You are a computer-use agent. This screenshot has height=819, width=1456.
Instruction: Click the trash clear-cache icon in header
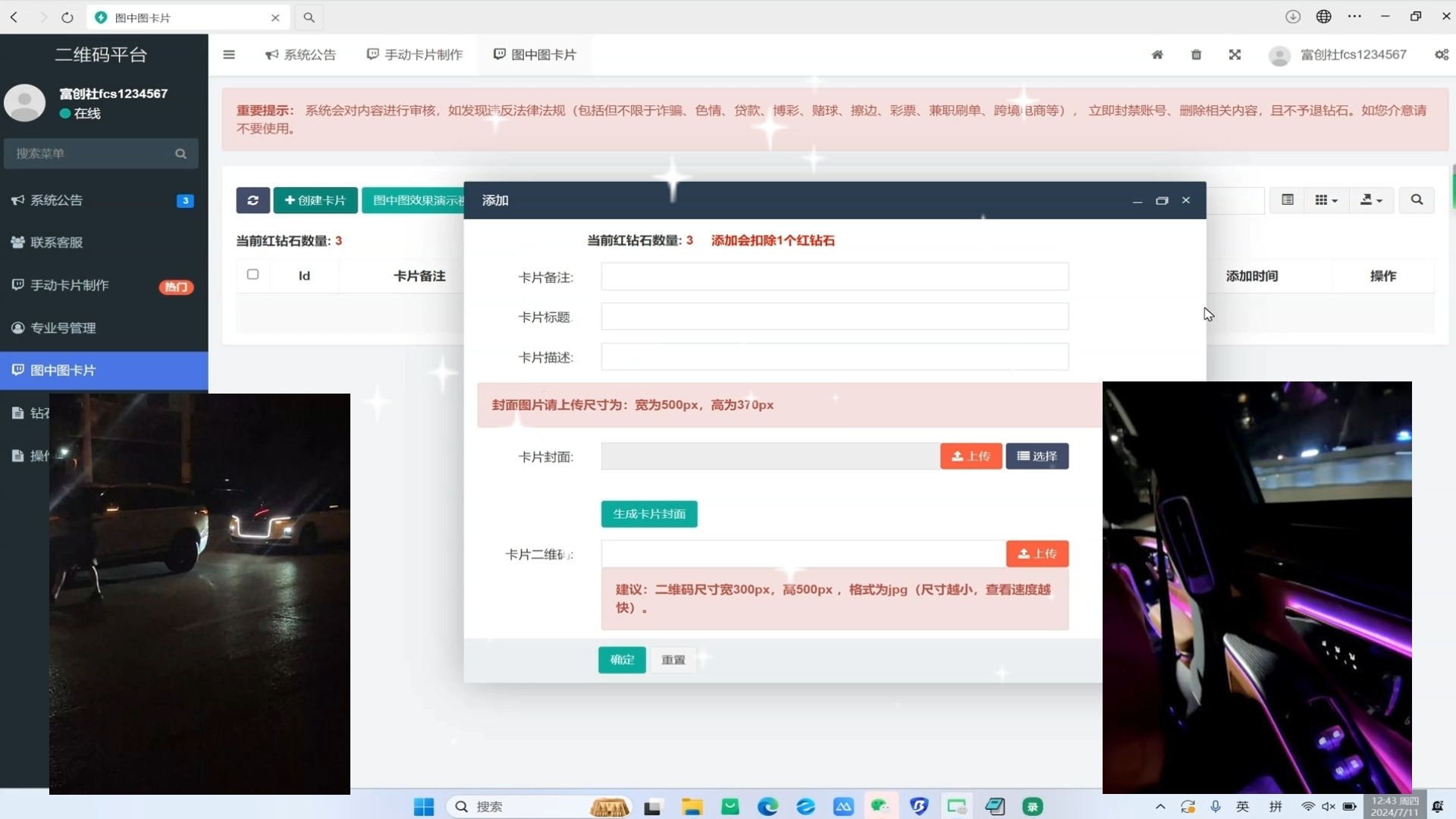pyautogui.click(x=1196, y=55)
